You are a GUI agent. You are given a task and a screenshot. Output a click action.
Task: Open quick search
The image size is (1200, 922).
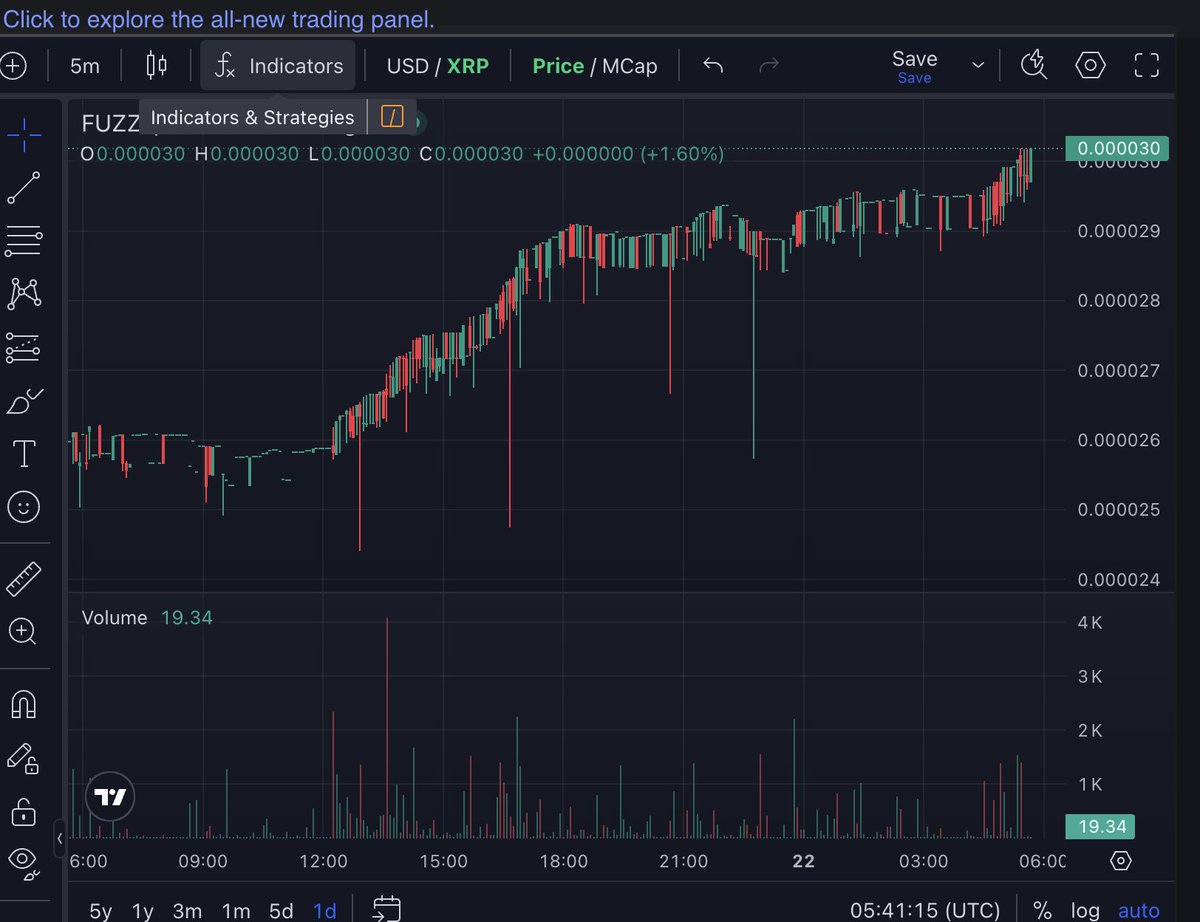tap(1034, 66)
